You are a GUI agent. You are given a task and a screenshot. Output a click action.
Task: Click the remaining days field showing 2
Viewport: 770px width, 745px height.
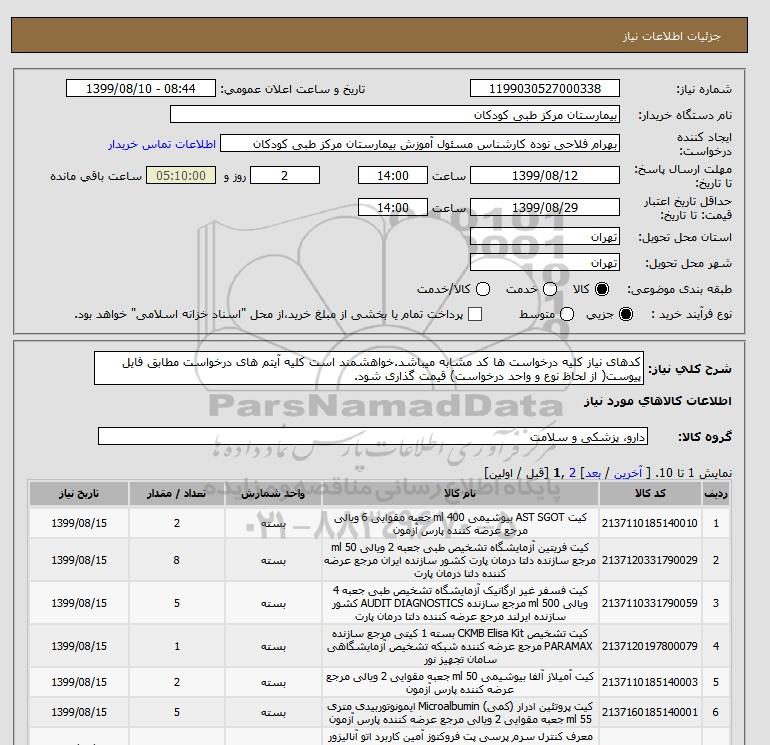pyautogui.click(x=285, y=175)
